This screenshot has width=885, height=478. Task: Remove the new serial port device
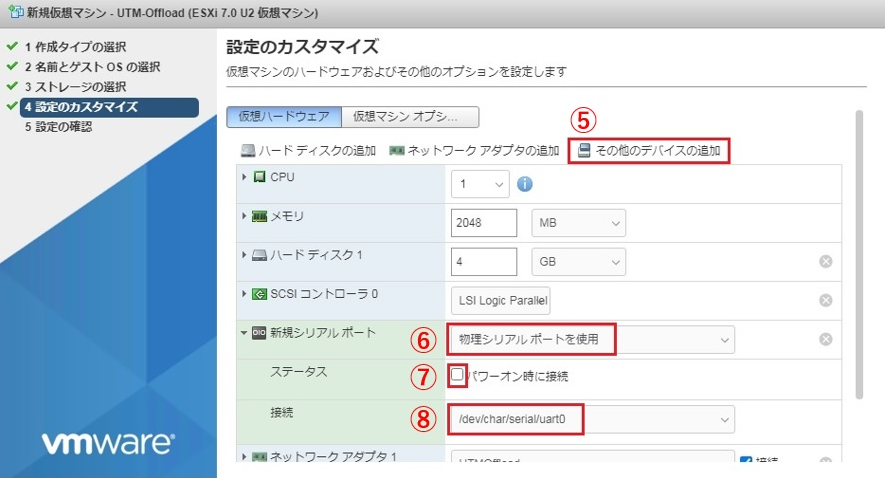(x=826, y=339)
